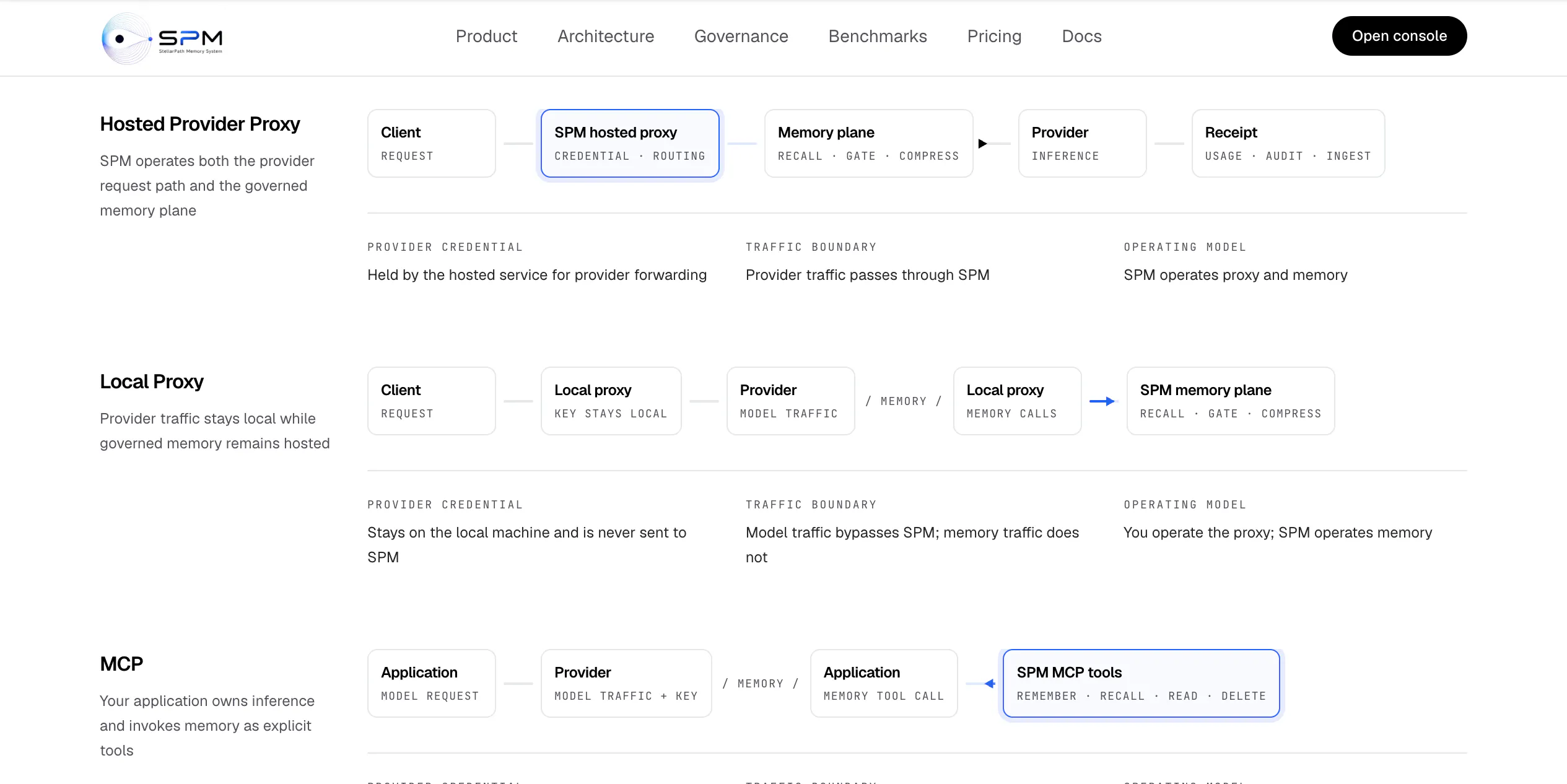This screenshot has width=1567, height=784.
Task: Click the Local Proxy heading
Action: coord(152,381)
